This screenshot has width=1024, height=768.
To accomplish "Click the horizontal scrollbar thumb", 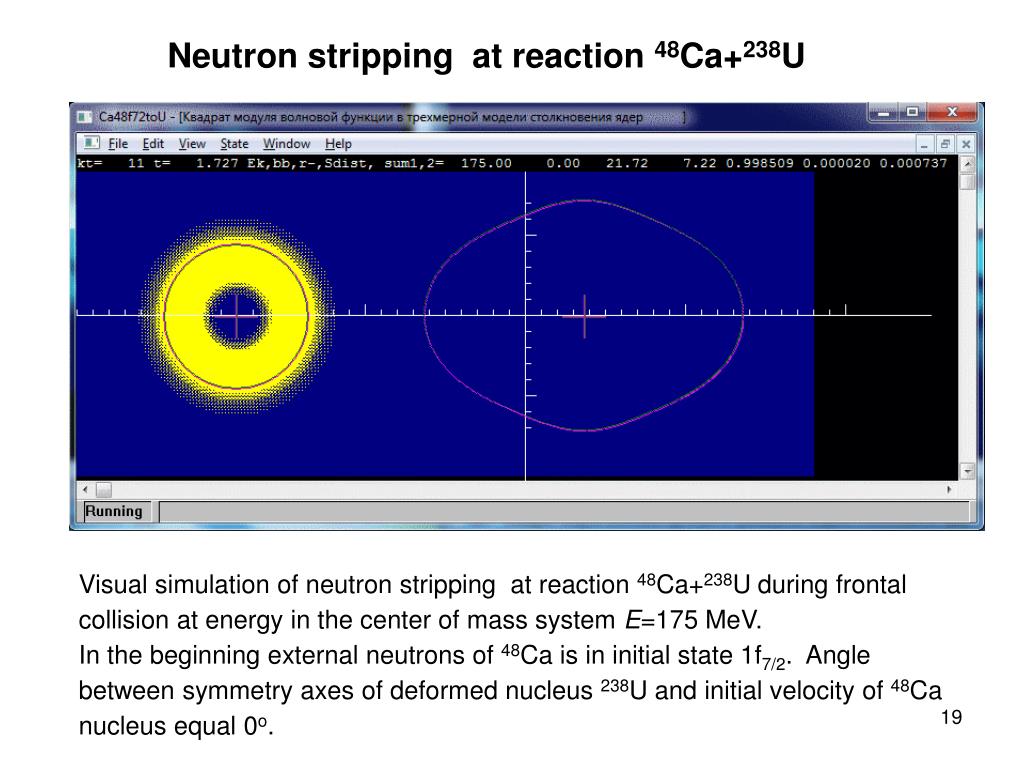I will pos(104,489).
